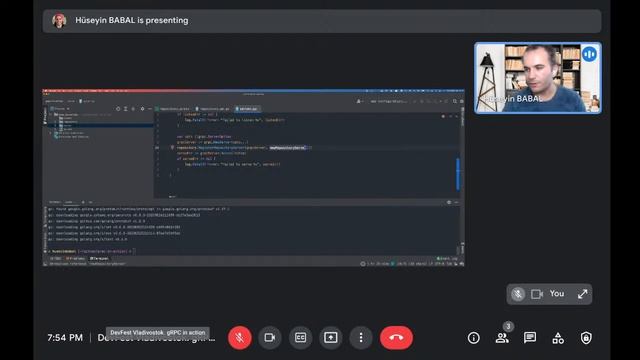Image resolution: width=640 pixels, height=360 pixels.
Task: Expand the You self-view tile
Action: [x=582, y=294]
